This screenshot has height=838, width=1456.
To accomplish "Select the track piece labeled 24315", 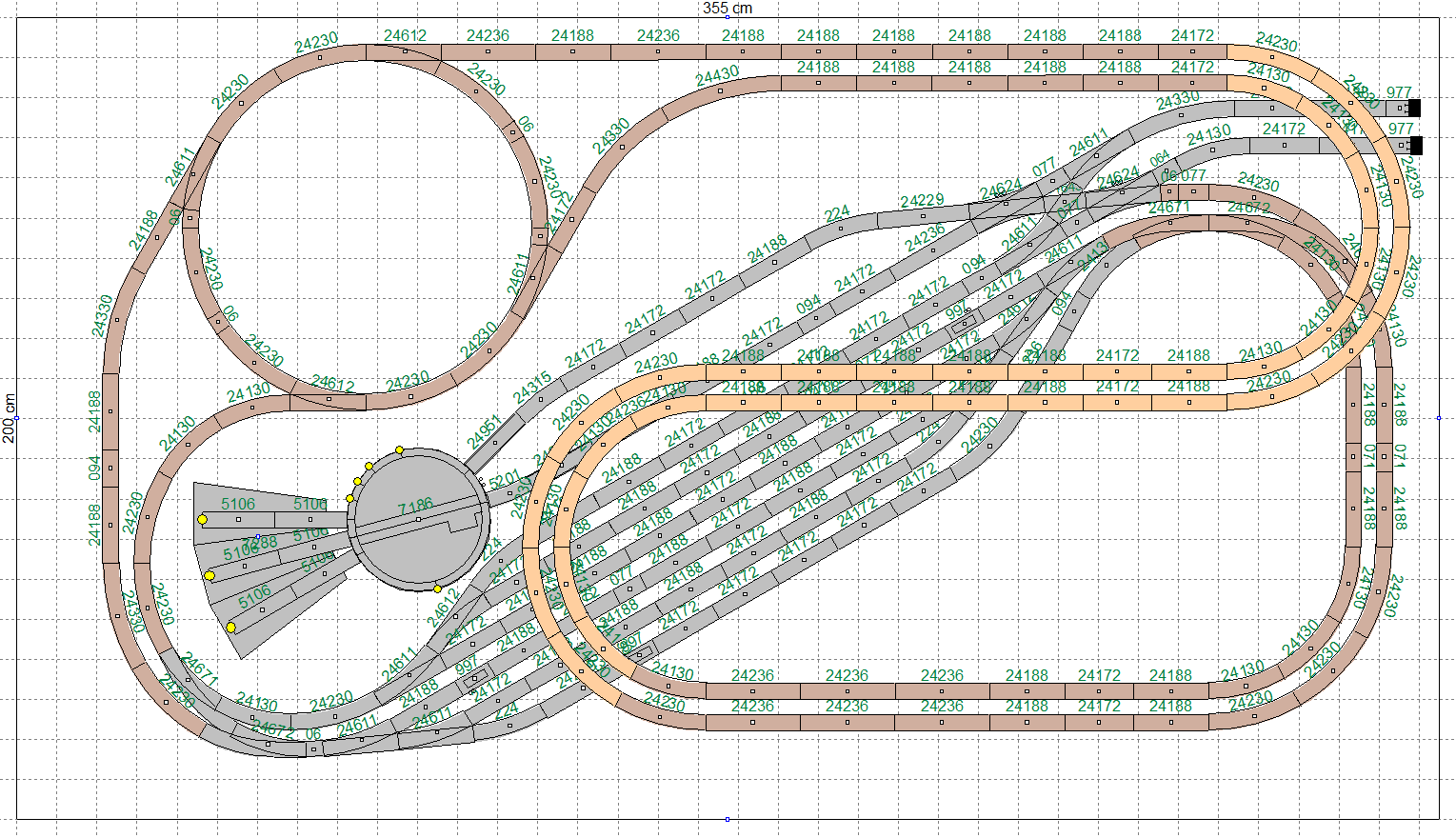I will point(540,399).
